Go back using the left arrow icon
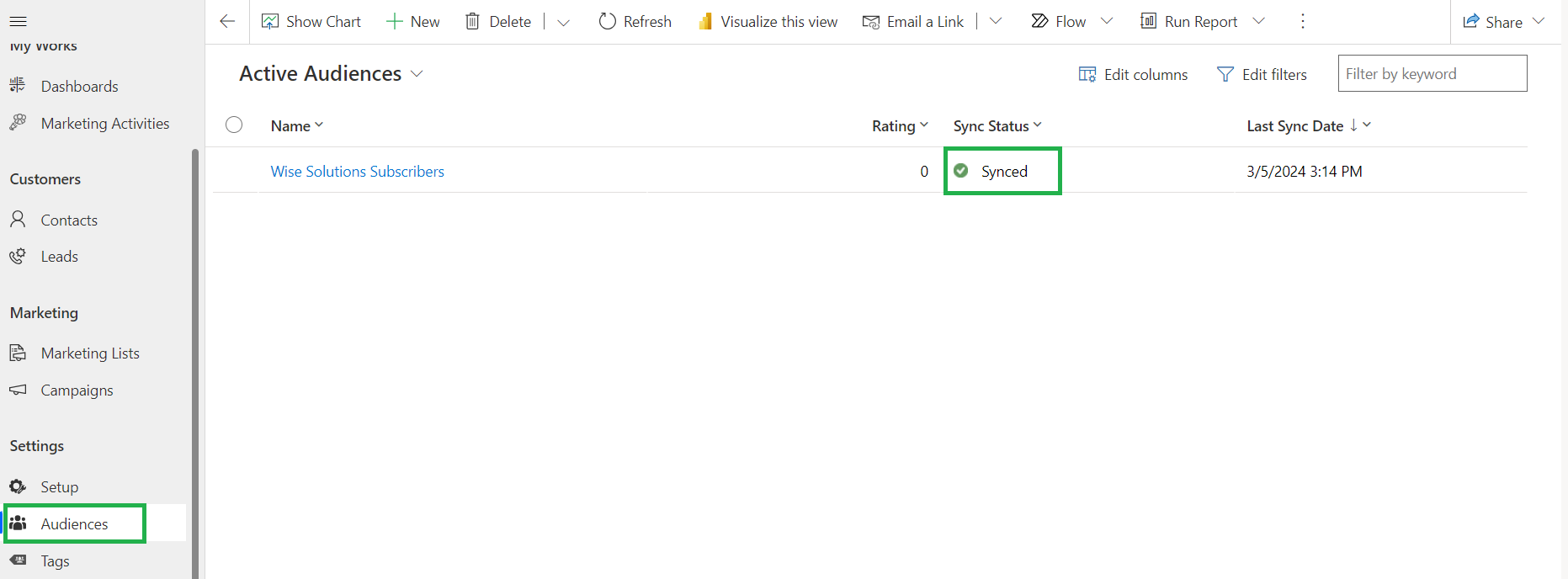 [x=227, y=21]
